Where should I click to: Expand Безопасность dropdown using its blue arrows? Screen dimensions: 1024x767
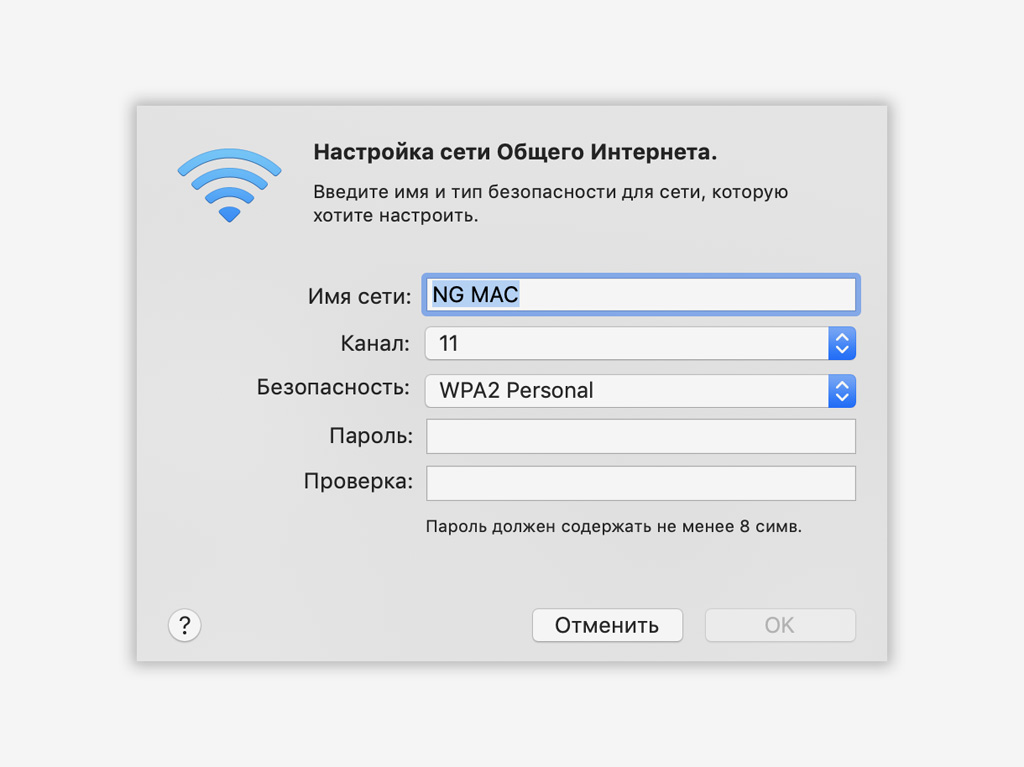pyautogui.click(x=842, y=391)
